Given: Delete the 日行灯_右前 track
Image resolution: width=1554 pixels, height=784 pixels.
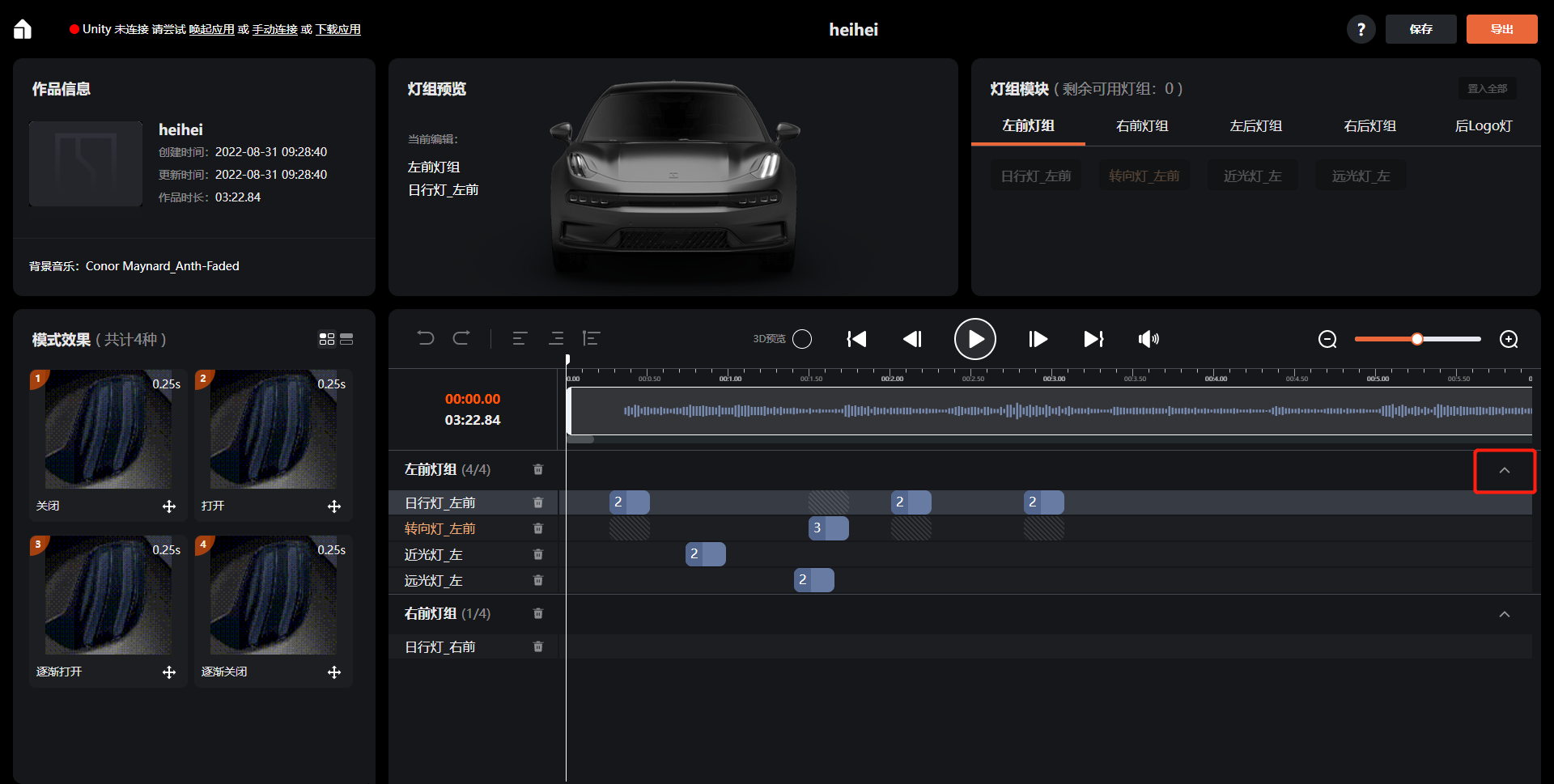Looking at the screenshot, I should (538, 646).
